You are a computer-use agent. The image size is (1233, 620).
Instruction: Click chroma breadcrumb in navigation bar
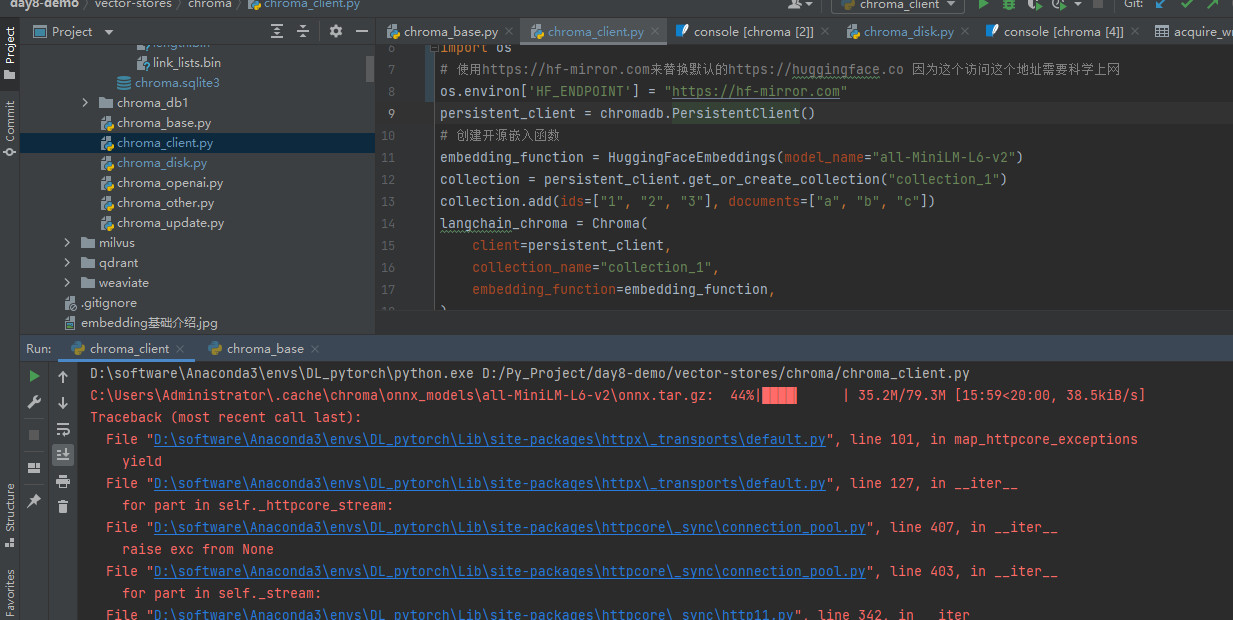tap(209, 5)
